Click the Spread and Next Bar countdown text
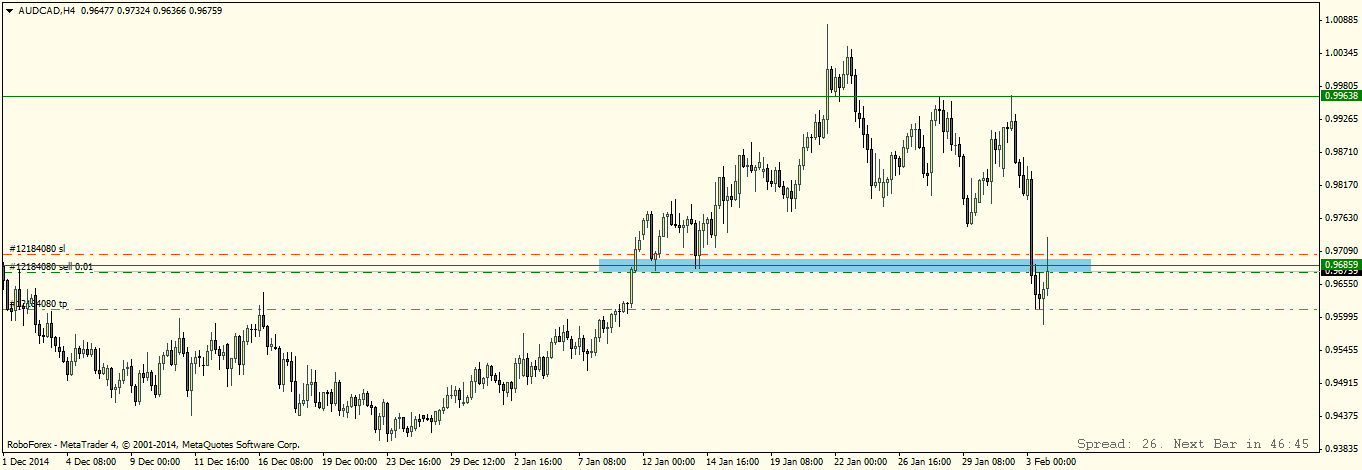This screenshot has width=1362, height=470. [1193, 443]
